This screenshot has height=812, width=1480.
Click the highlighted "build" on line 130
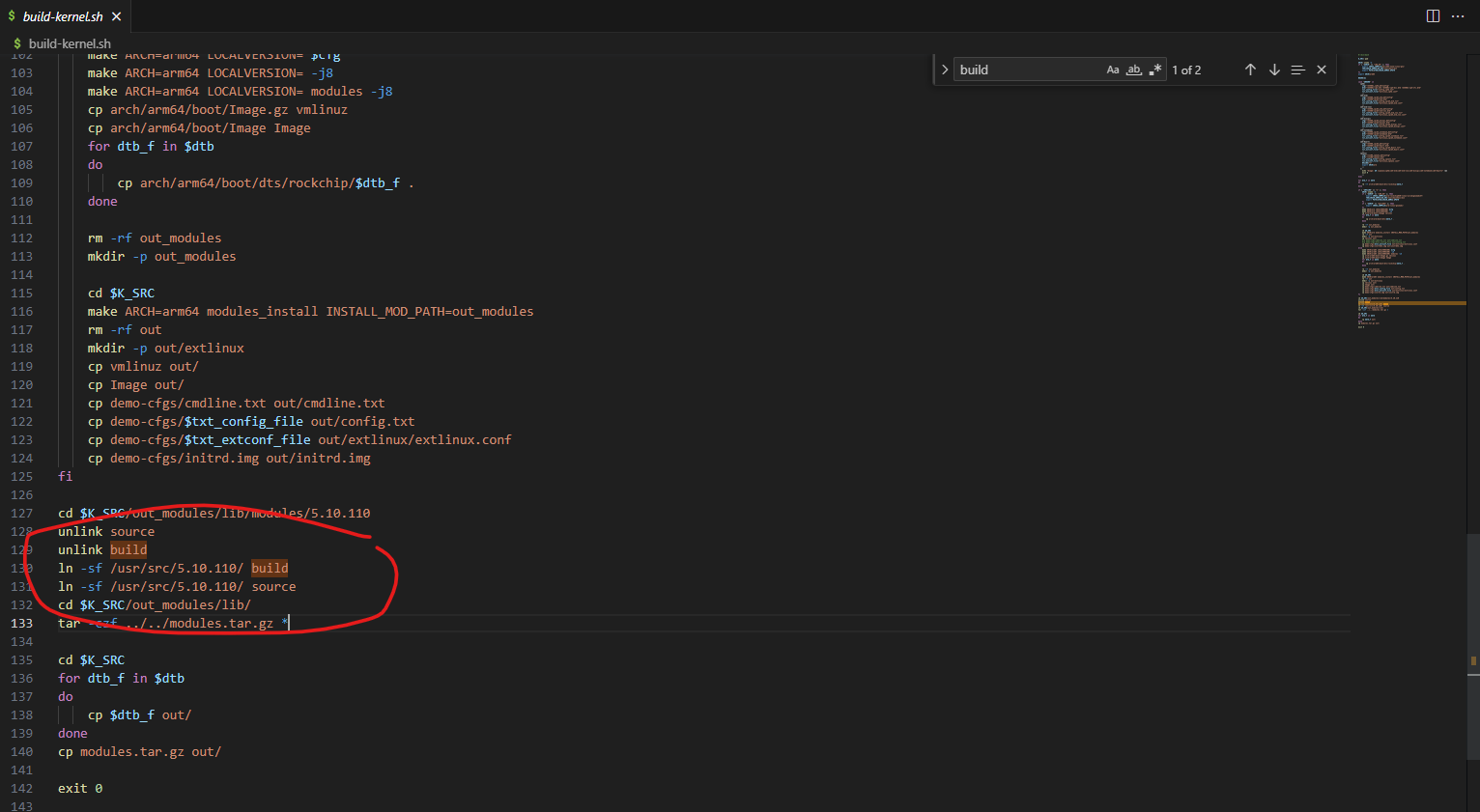tap(270, 568)
